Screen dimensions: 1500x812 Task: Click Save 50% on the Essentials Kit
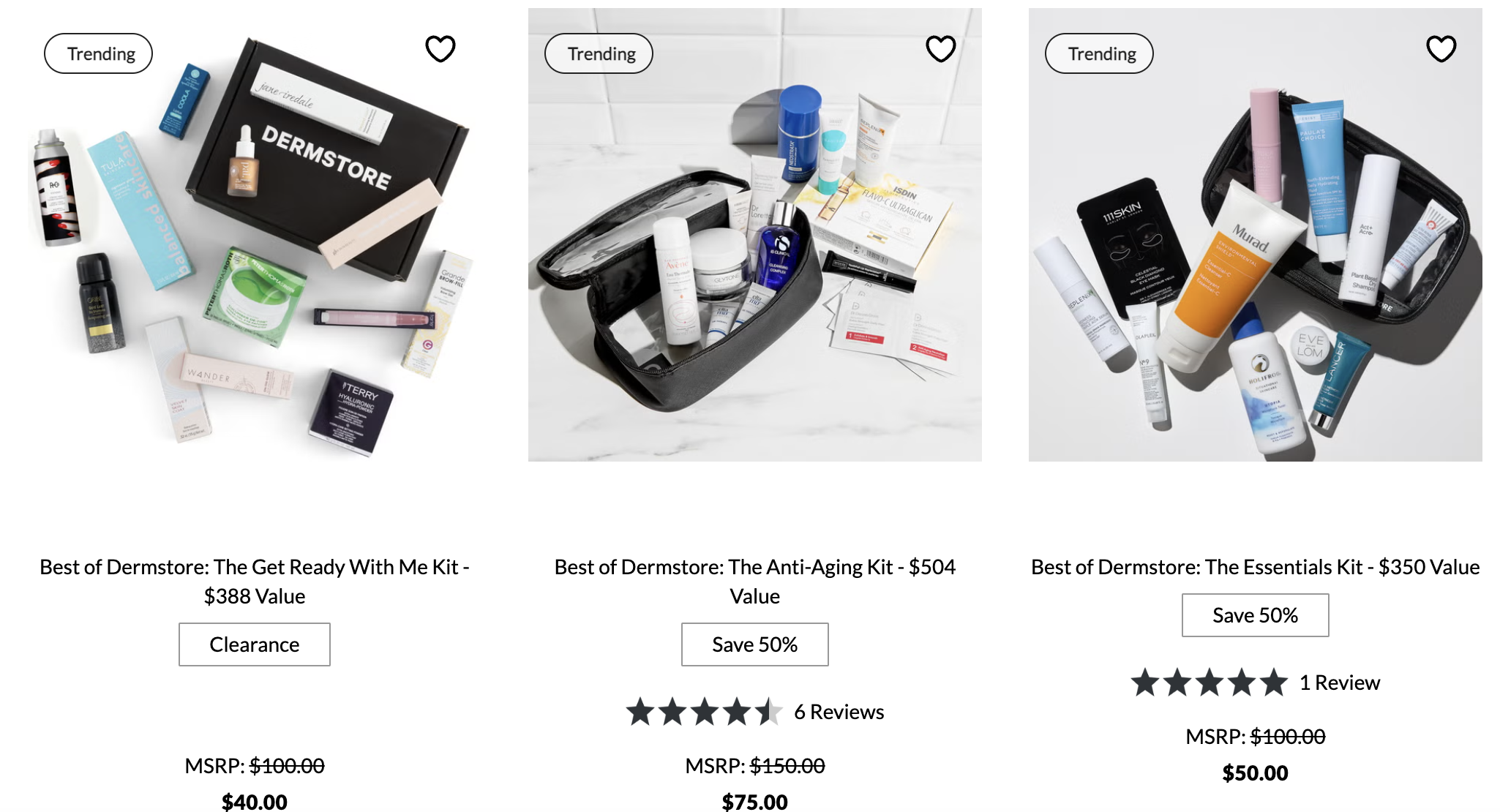[1256, 615]
